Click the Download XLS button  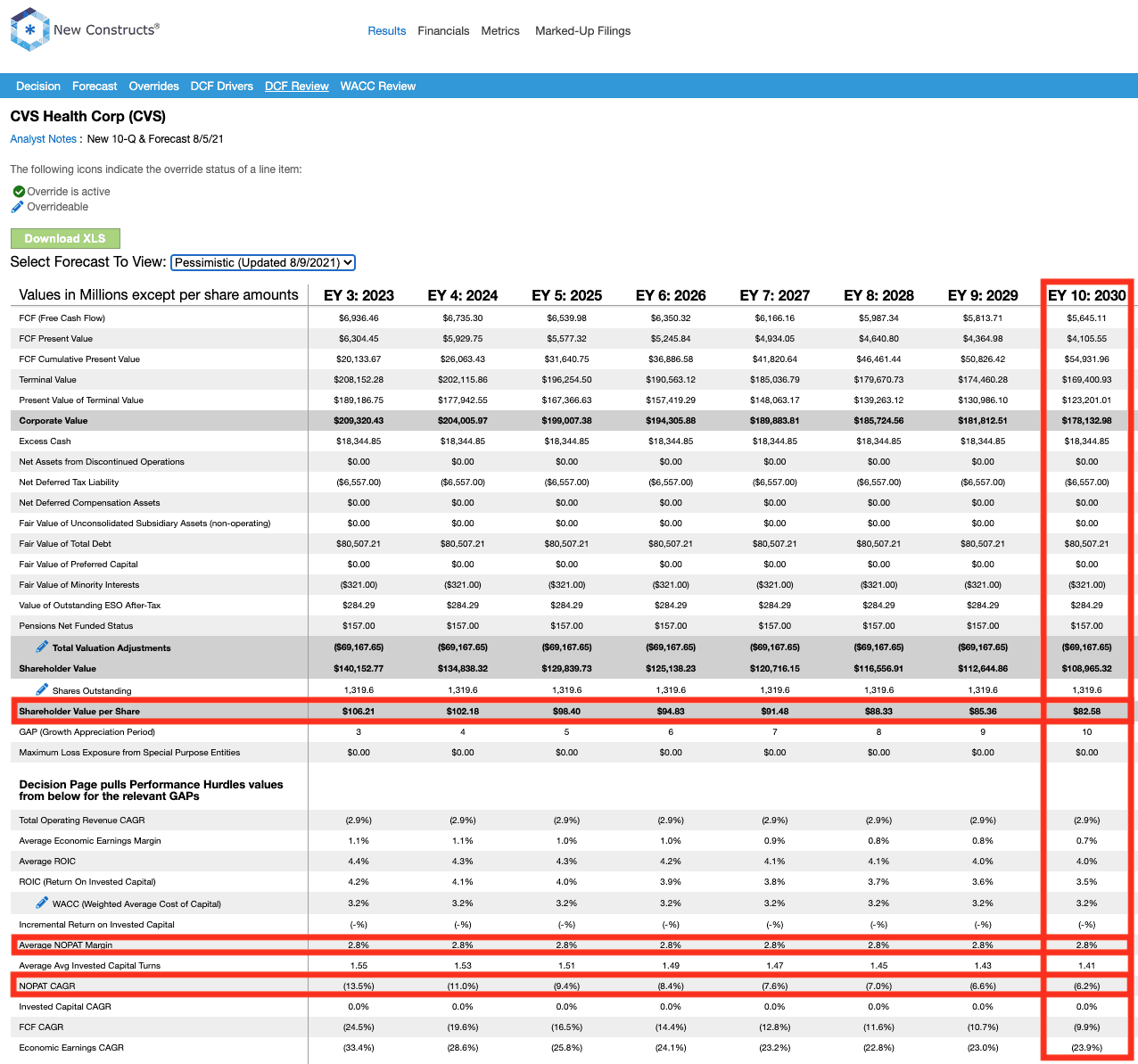pos(65,239)
